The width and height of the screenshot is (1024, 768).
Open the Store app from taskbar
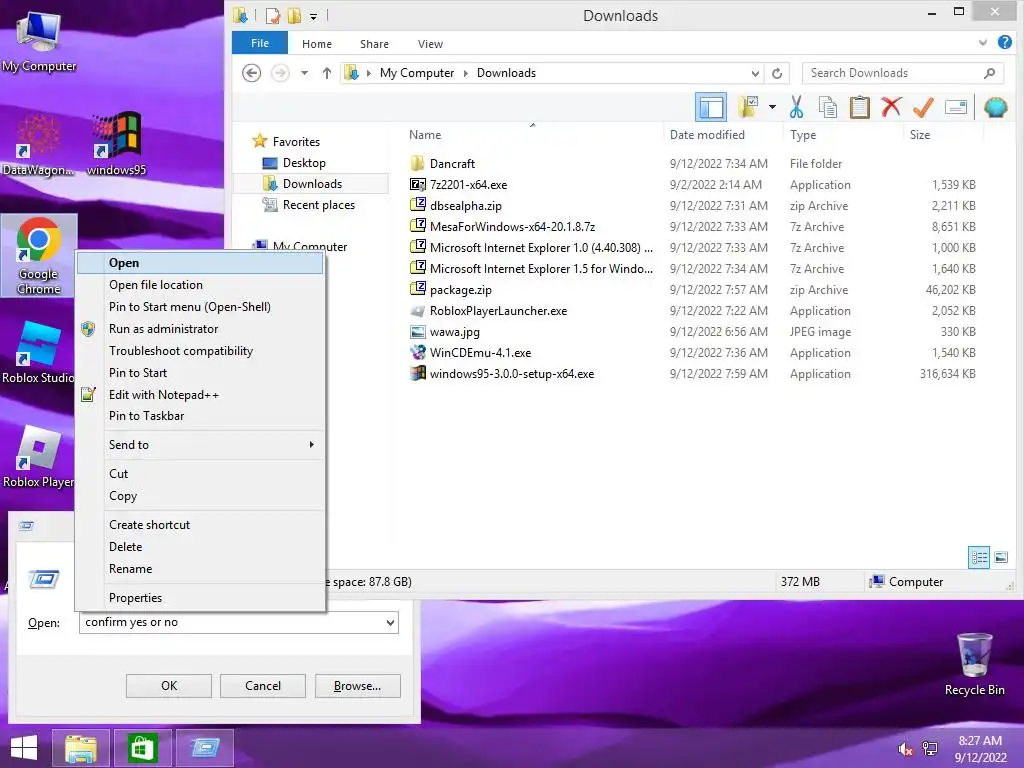[x=142, y=748]
